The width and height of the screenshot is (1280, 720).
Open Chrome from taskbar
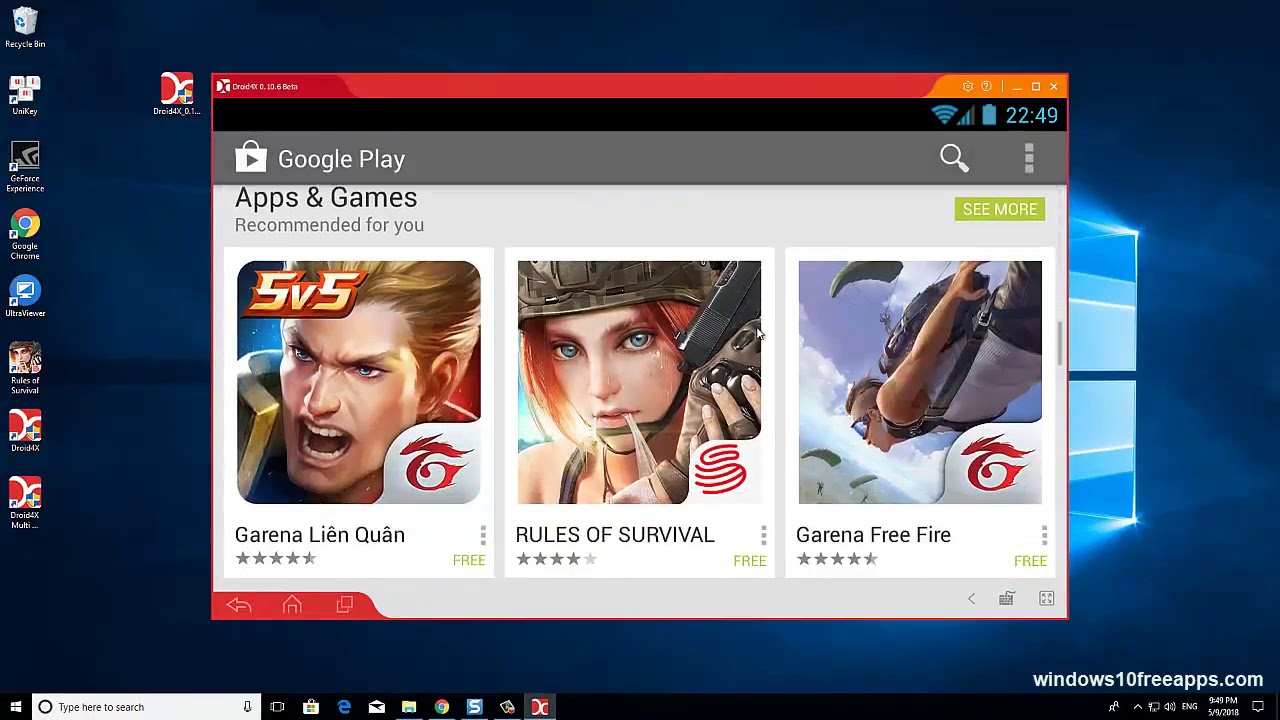441,707
